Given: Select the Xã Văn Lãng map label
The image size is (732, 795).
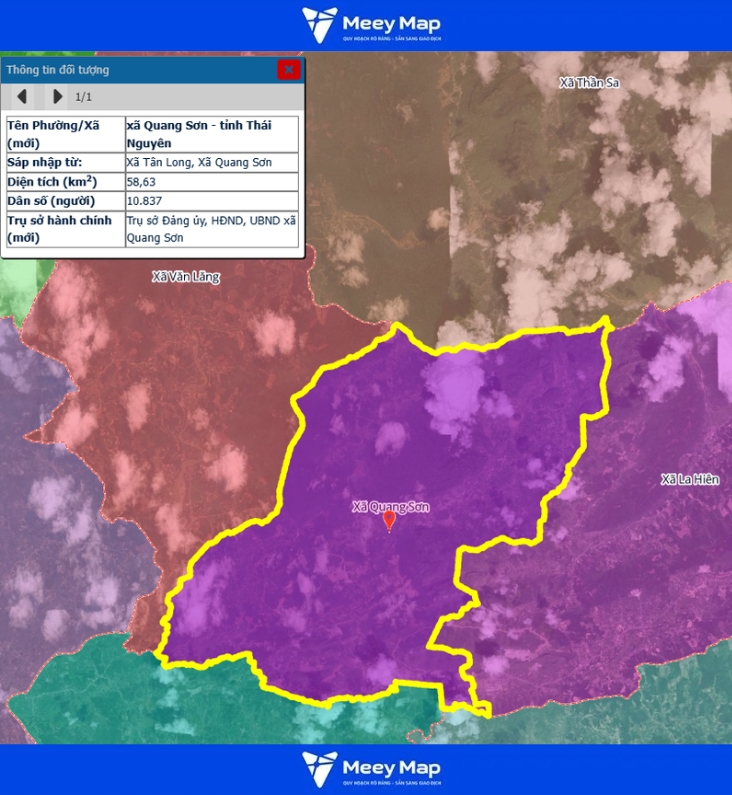Looking at the screenshot, I should pos(186,276).
